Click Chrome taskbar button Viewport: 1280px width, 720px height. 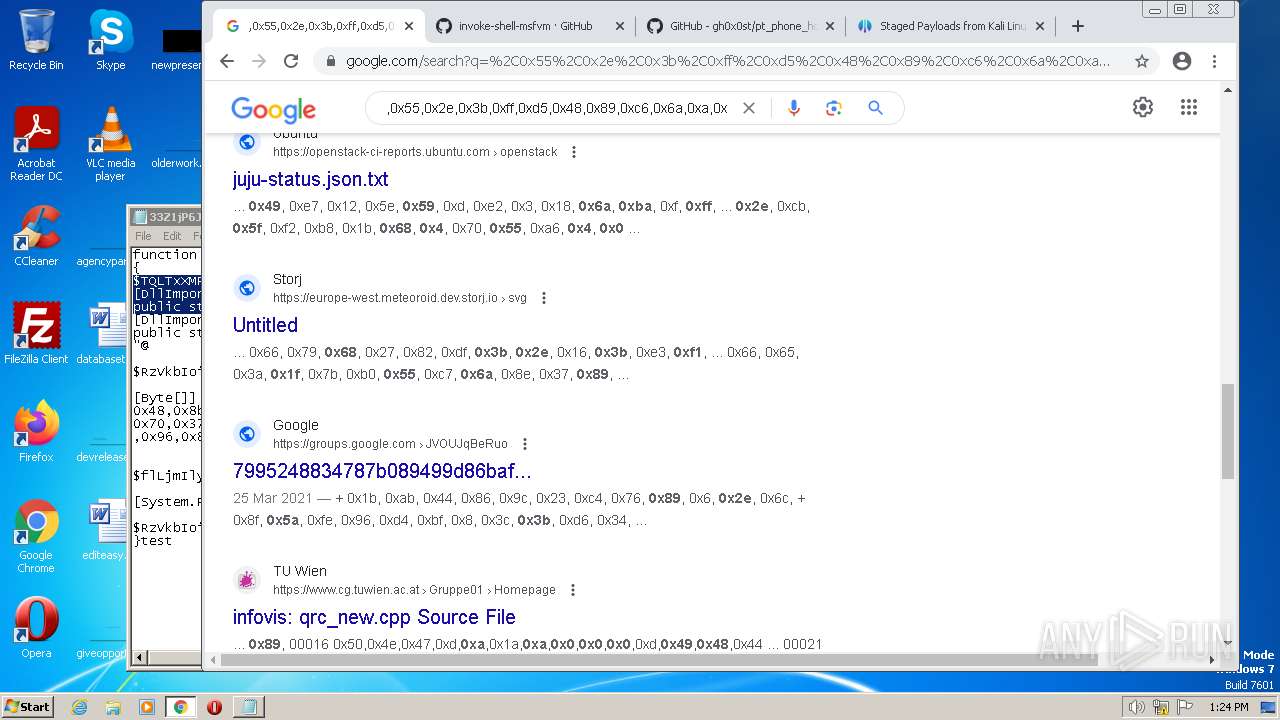[180, 707]
